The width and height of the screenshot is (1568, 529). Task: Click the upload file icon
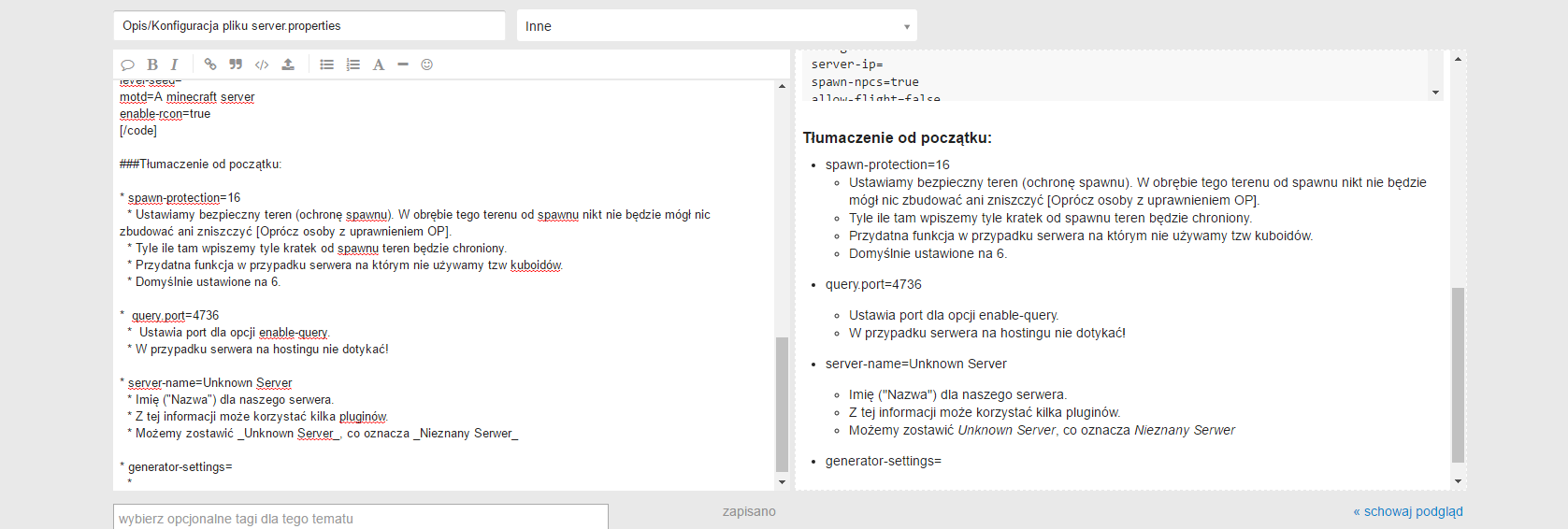point(288,64)
